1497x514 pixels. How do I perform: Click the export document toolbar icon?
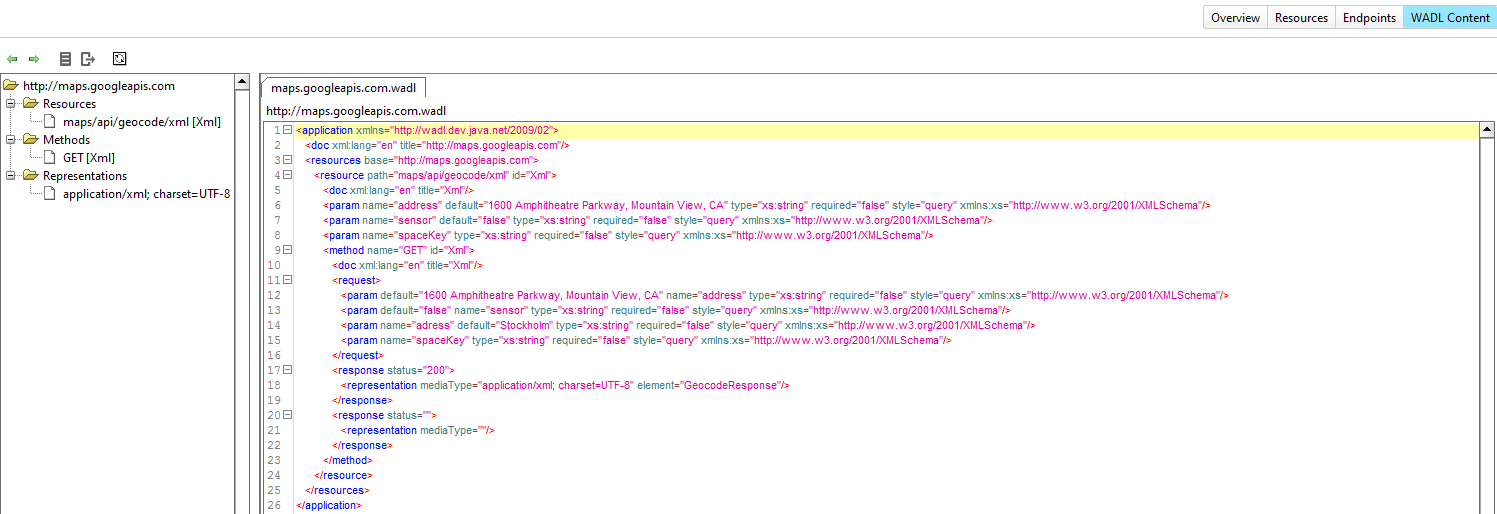click(88, 59)
